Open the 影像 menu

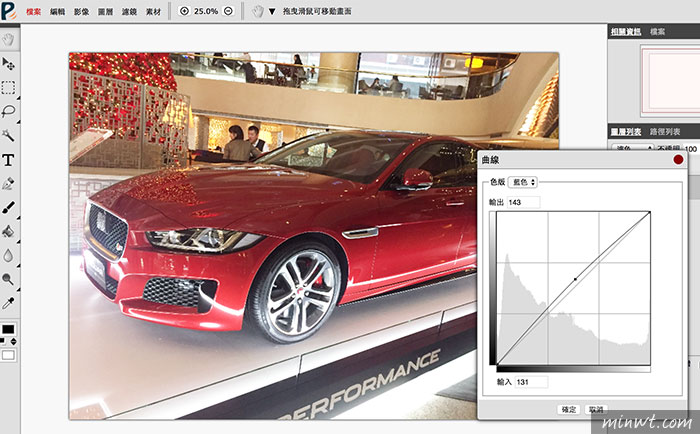click(81, 12)
